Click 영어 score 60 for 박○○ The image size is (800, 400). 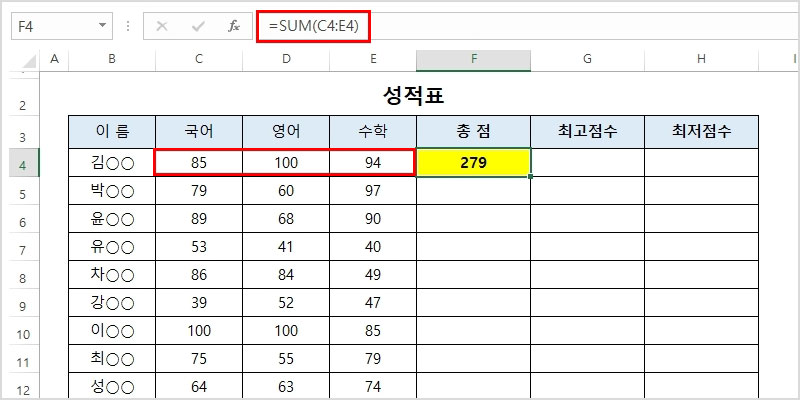point(286,191)
